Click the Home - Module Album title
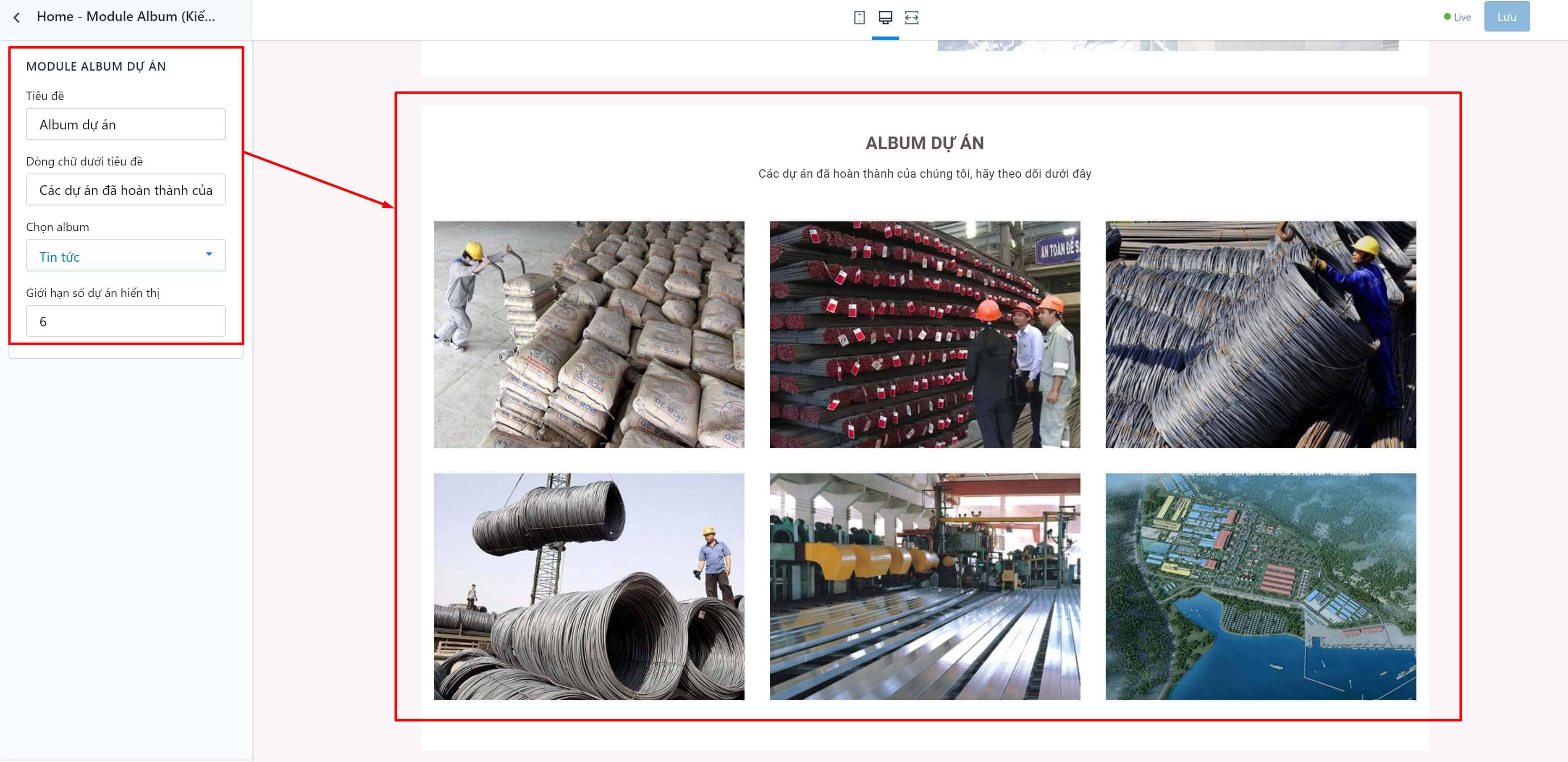The width and height of the screenshot is (1568, 762). (x=126, y=16)
